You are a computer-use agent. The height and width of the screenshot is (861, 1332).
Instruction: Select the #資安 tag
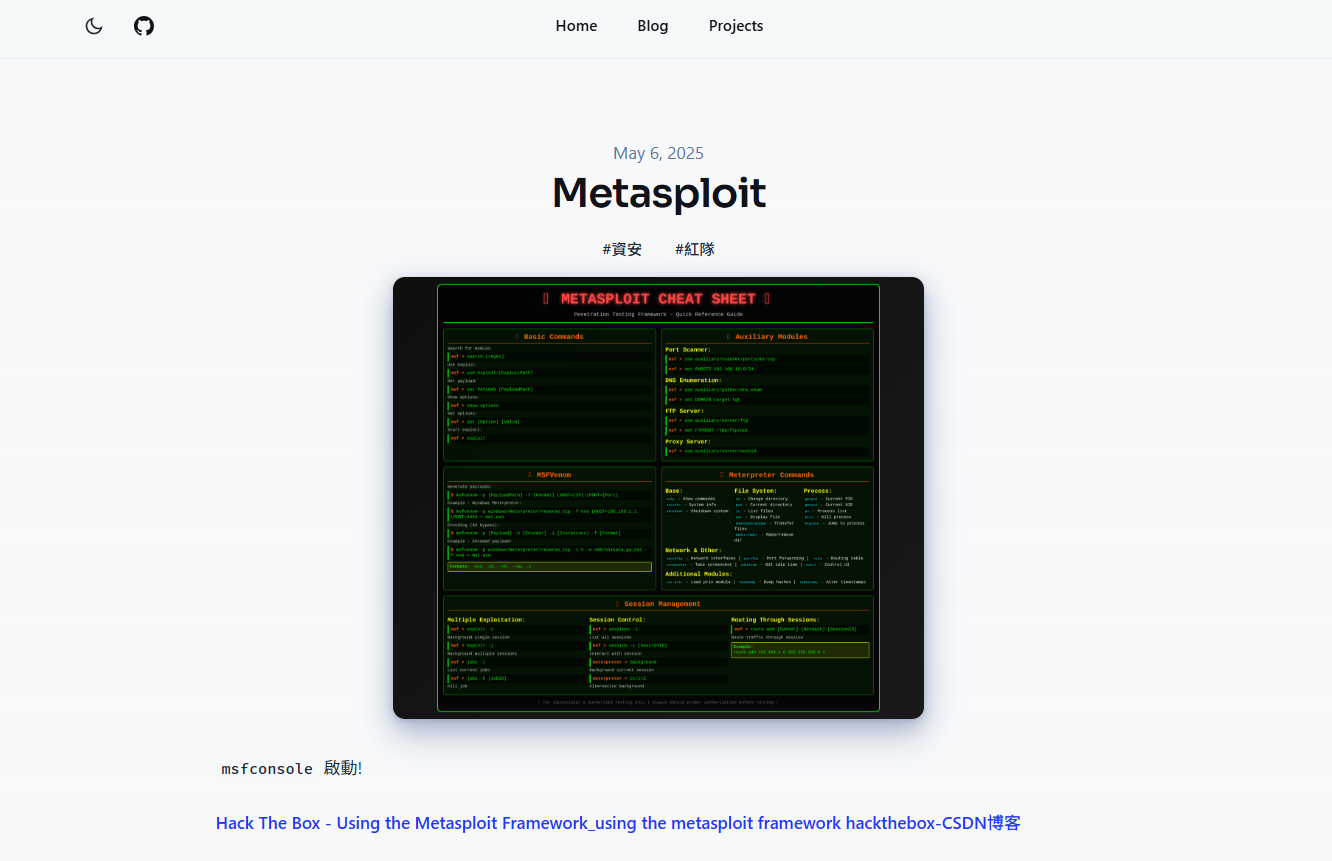click(x=622, y=249)
